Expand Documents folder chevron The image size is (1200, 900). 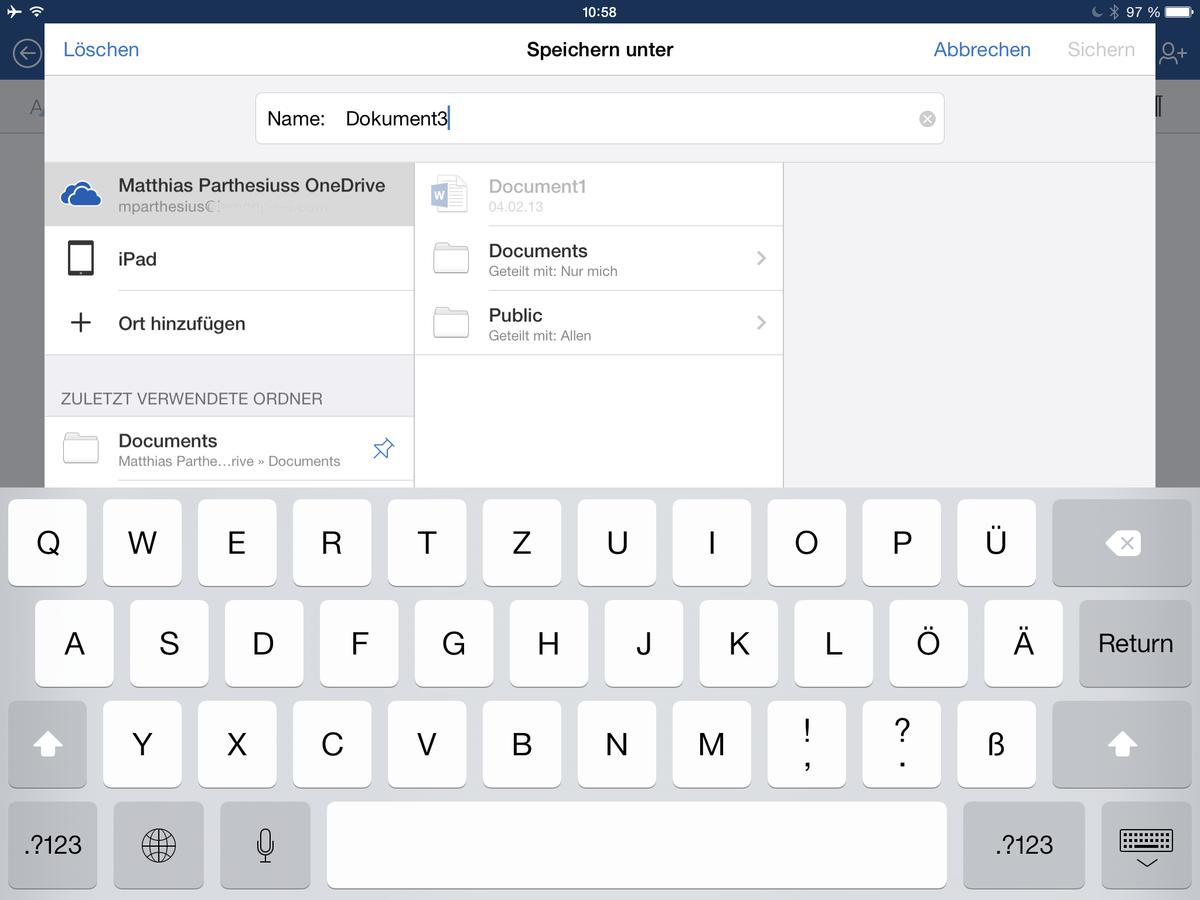click(761, 258)
